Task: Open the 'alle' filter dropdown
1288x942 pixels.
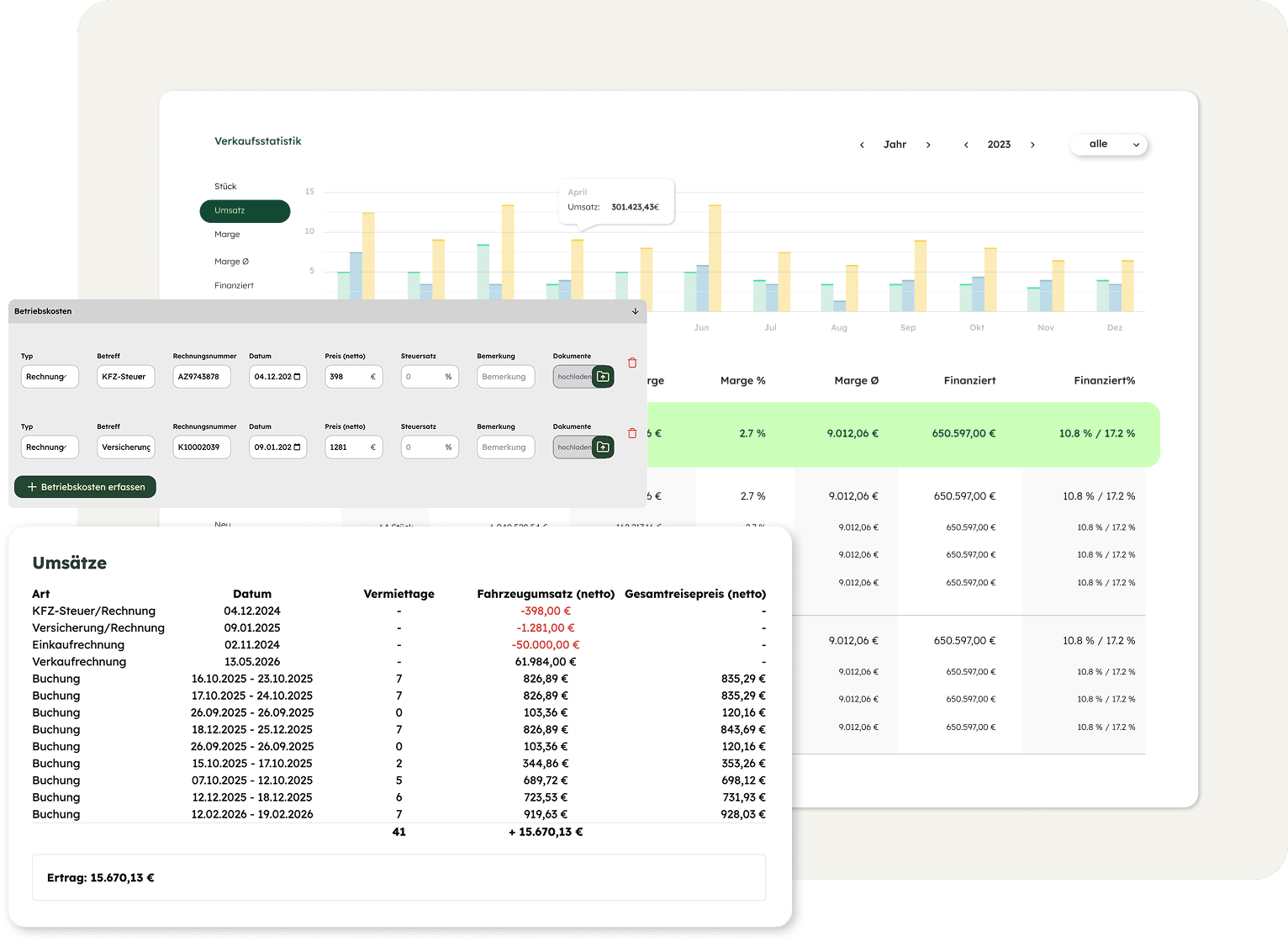Action: pyautogui.click(x=1108, y=145)
